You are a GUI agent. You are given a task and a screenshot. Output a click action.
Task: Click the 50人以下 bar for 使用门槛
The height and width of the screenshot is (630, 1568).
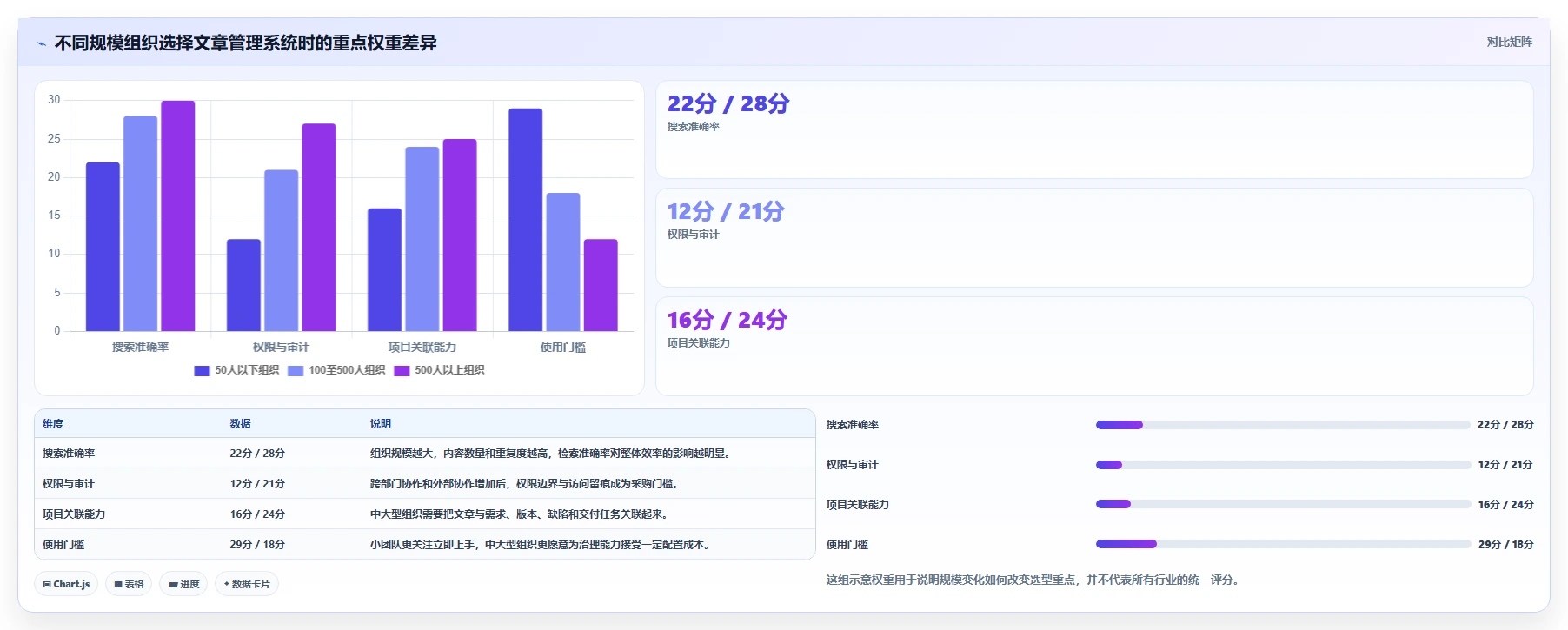(526, 220)
